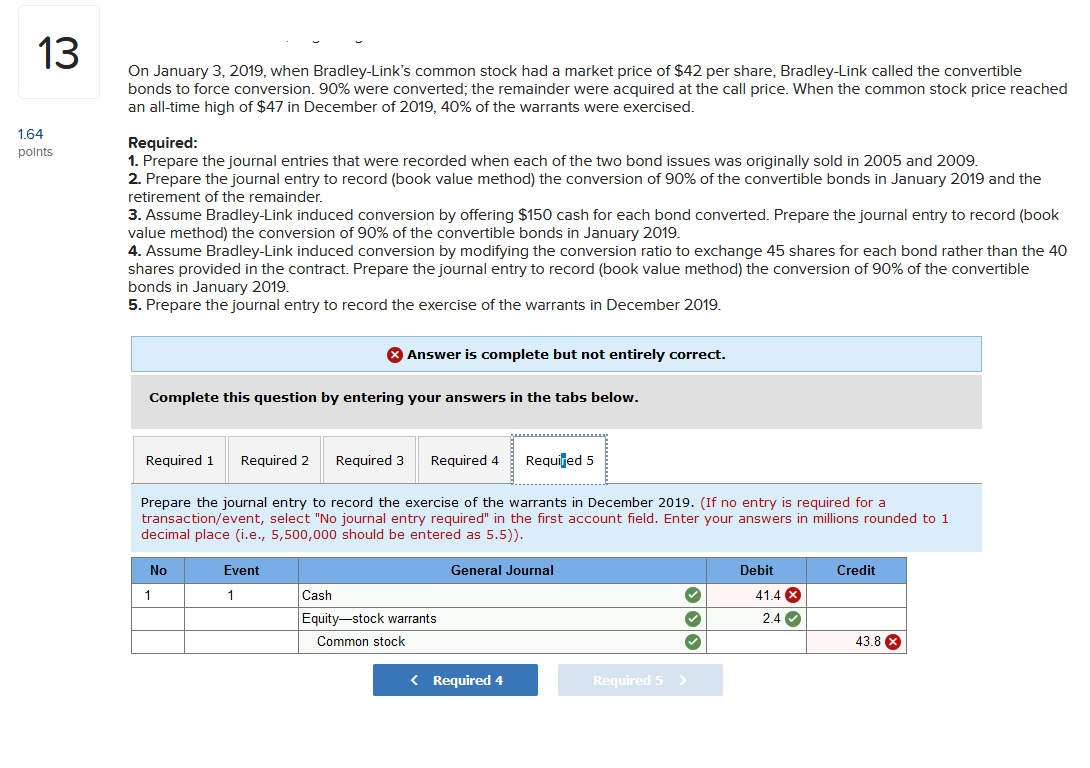Click the empty credit cell in the Cash row
The image size is (1090, 768).
pyautogui.click(x=856, y=595)
